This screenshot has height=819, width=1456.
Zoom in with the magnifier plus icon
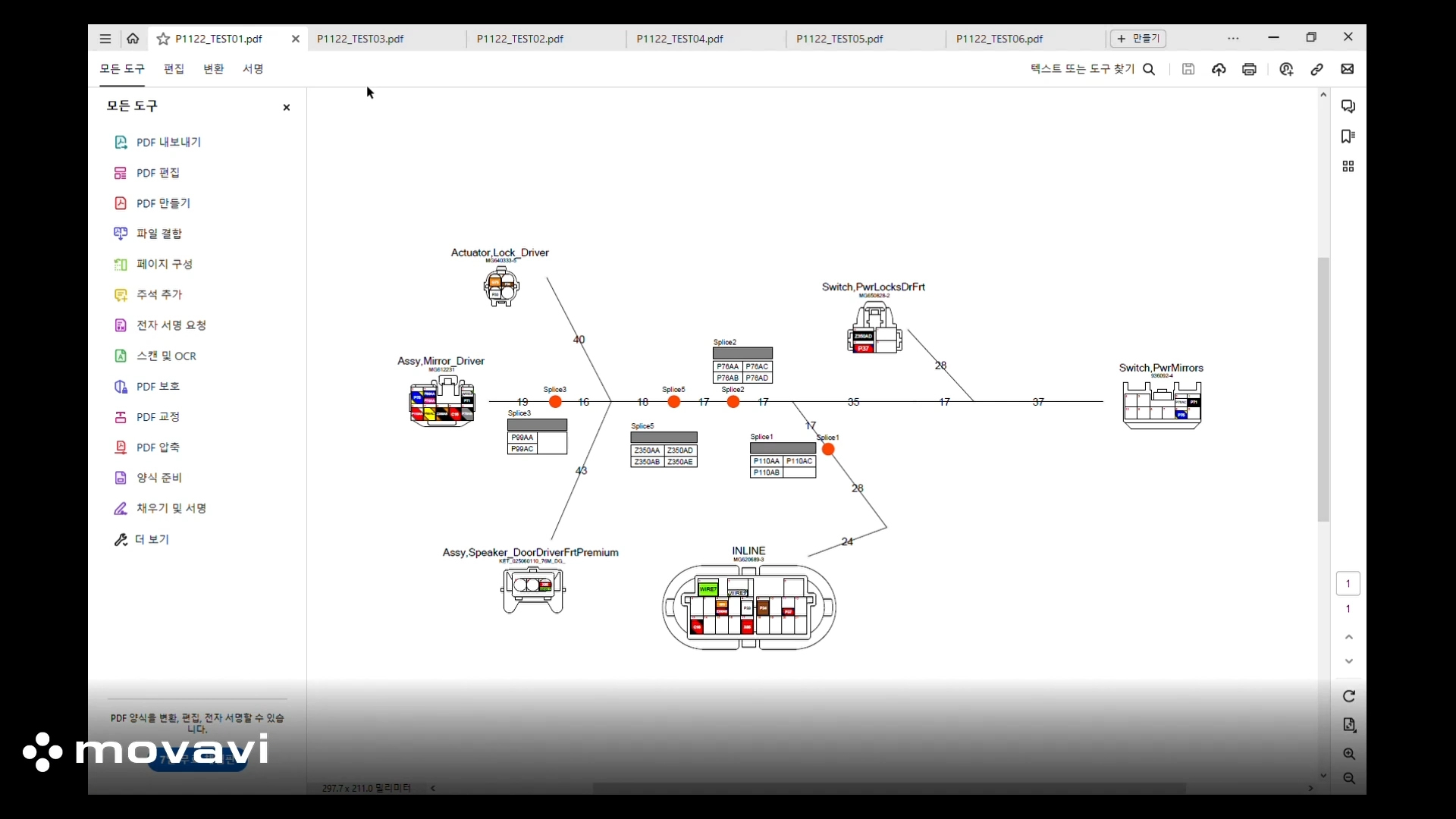[1349, 754]
